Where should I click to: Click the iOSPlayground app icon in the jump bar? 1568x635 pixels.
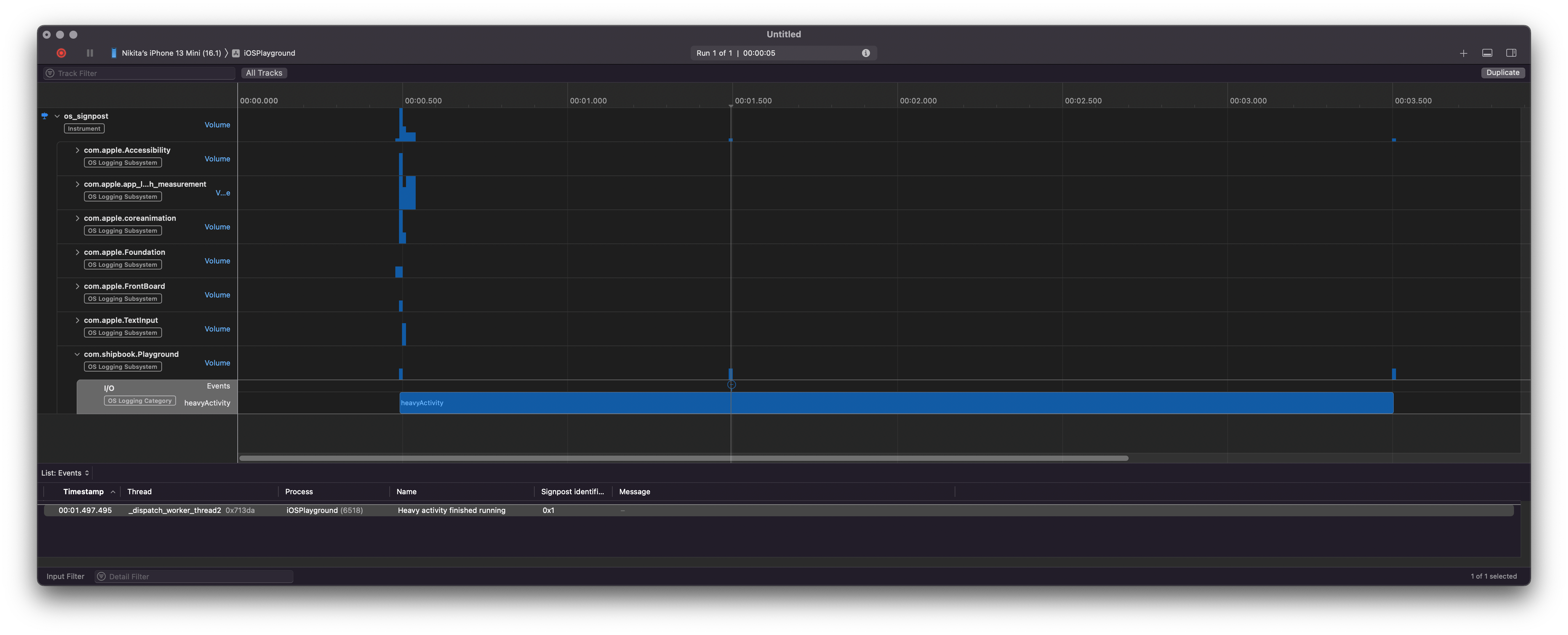pyautogui.click(x=236, y=53)
